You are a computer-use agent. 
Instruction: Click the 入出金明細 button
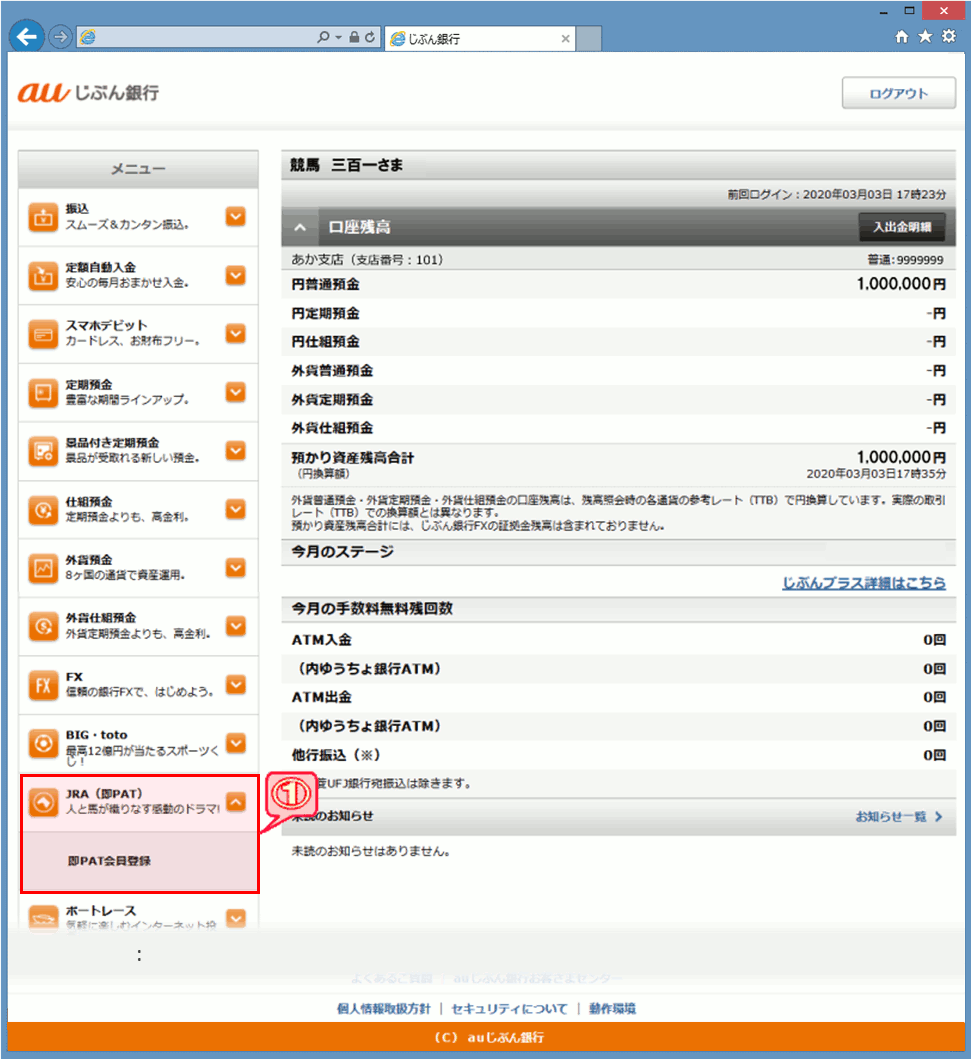pyautogui.click(x=901, y=227)
